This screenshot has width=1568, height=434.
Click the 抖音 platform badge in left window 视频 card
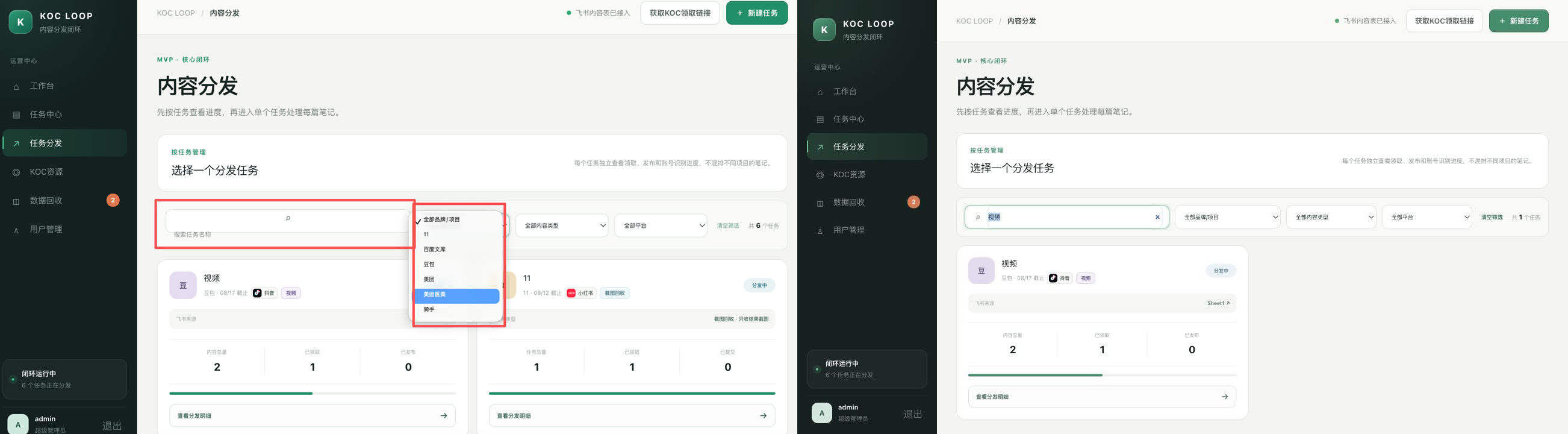264,293
